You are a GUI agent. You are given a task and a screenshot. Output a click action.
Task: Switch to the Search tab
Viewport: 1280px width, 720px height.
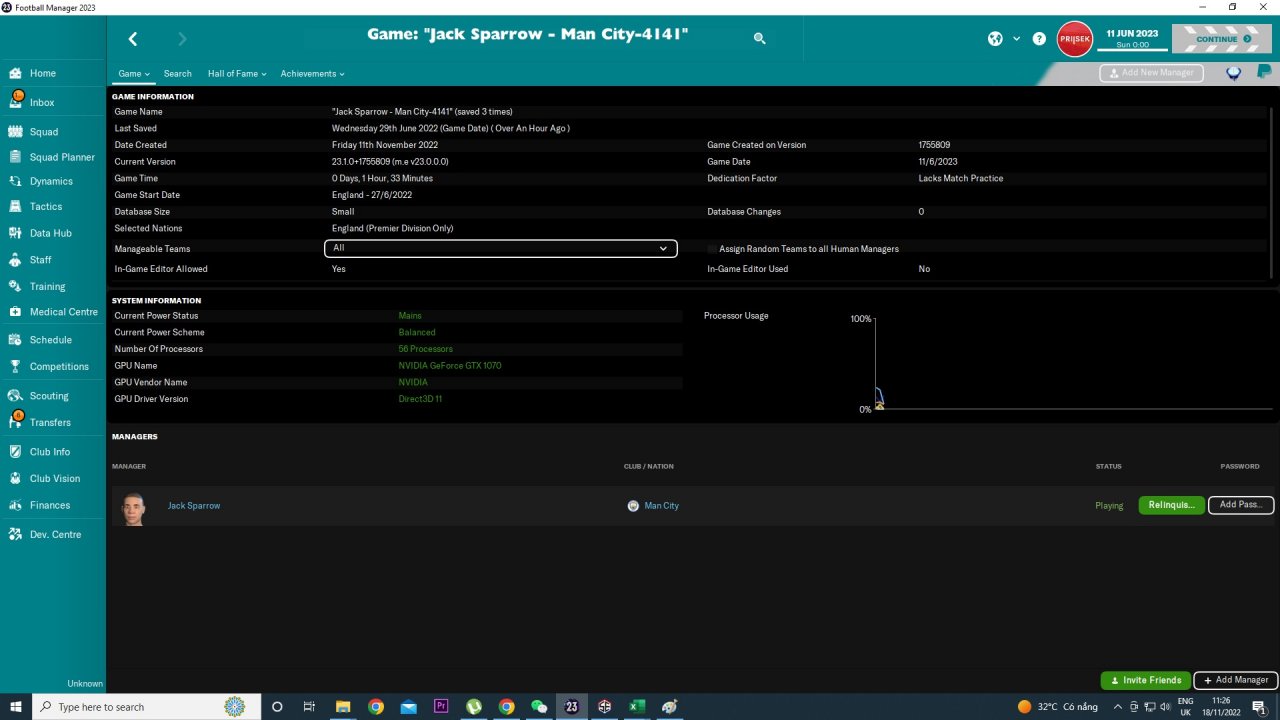click(x=177, y=74)
